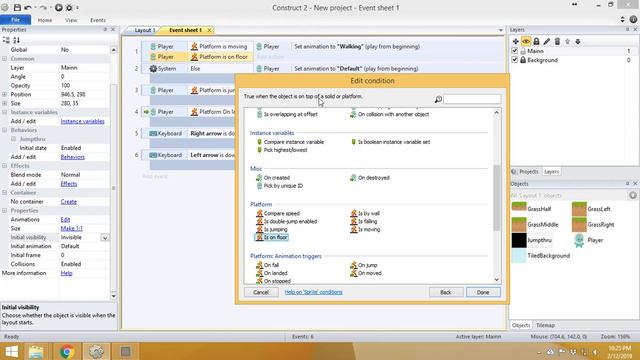Sort properties alphabetically with A-Z icon
Screen dimensions: 640x360
[16, 40]
